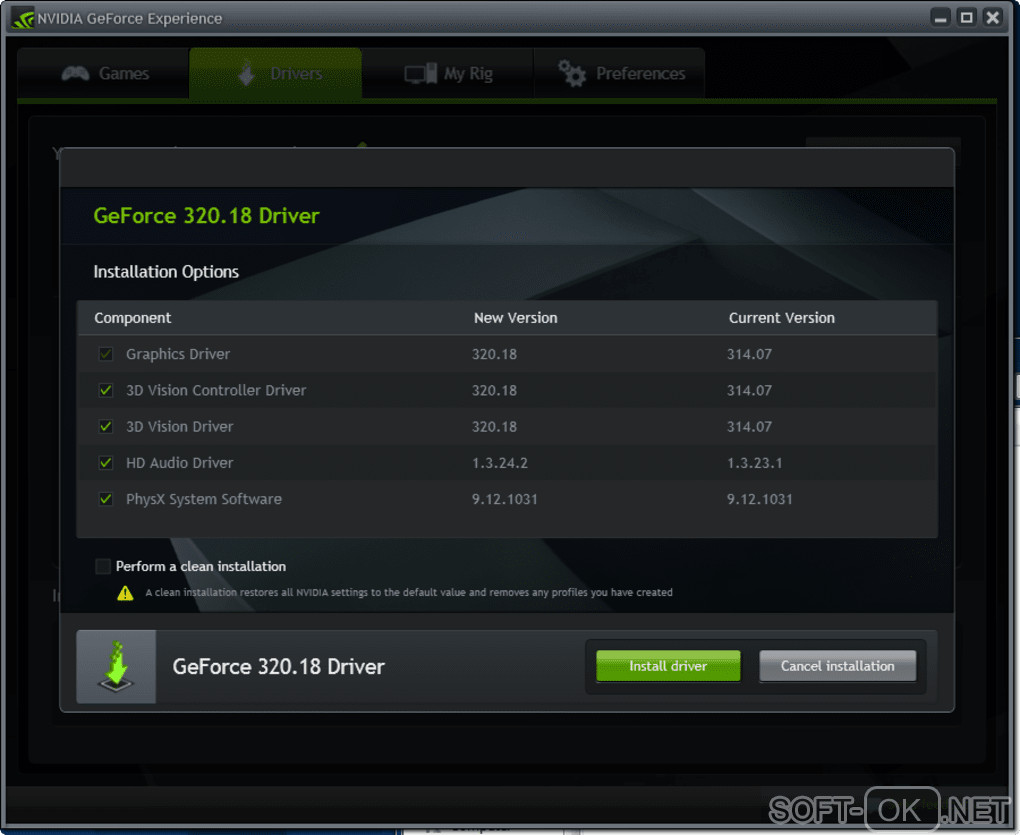Click new version 1.3.24.2 value
The image size is (1020, 835).
point(500,463)
